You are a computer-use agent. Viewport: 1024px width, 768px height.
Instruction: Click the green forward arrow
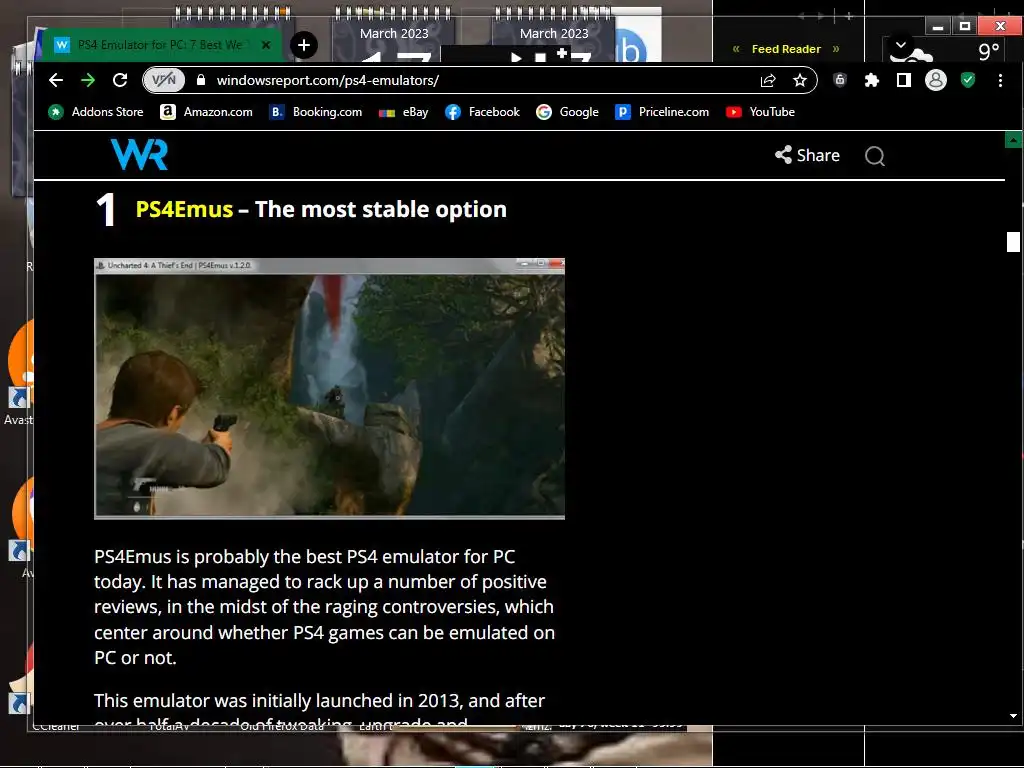88,80
